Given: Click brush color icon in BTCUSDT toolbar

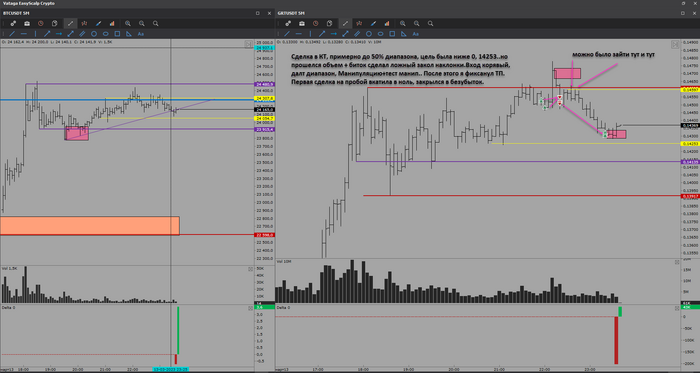Looking at the screenshot, I should pyautogui.click(x=98, y=23).
